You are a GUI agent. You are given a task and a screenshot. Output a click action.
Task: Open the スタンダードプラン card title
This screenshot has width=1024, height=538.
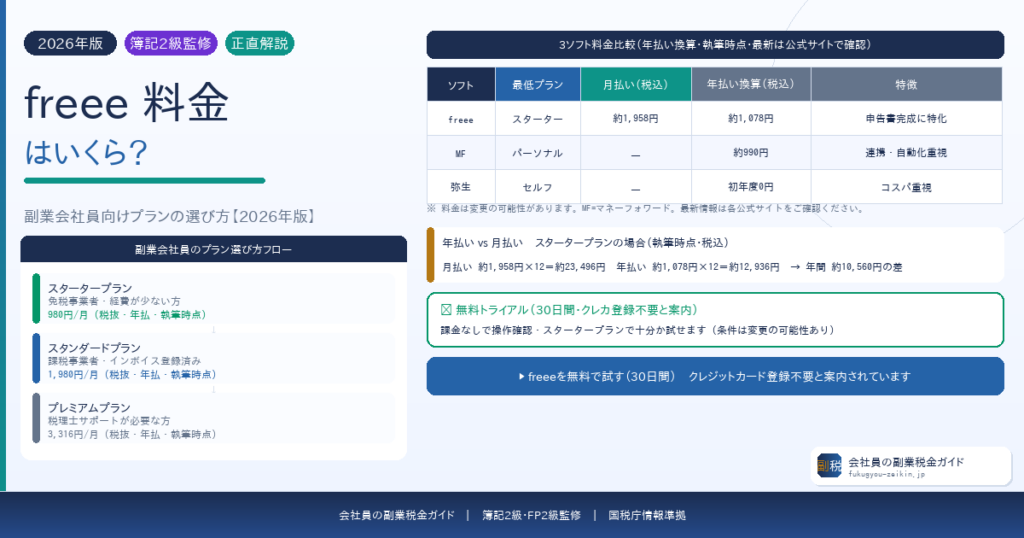(x=94, y=348)
